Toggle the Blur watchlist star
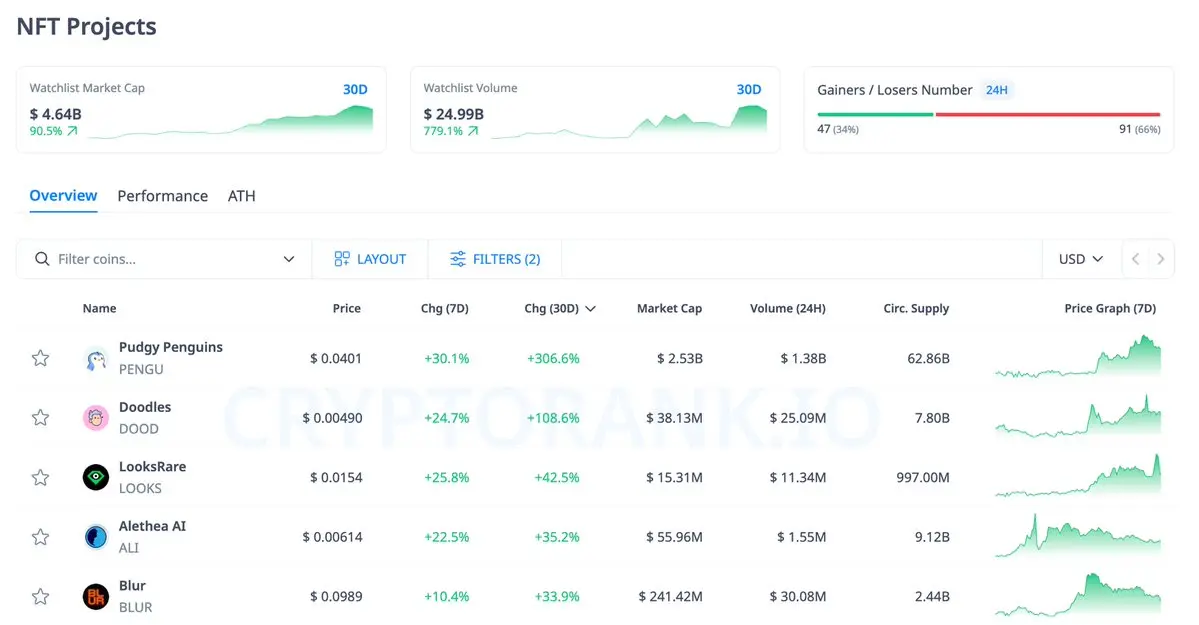1199x625 pixels. (x=41, y=597)
